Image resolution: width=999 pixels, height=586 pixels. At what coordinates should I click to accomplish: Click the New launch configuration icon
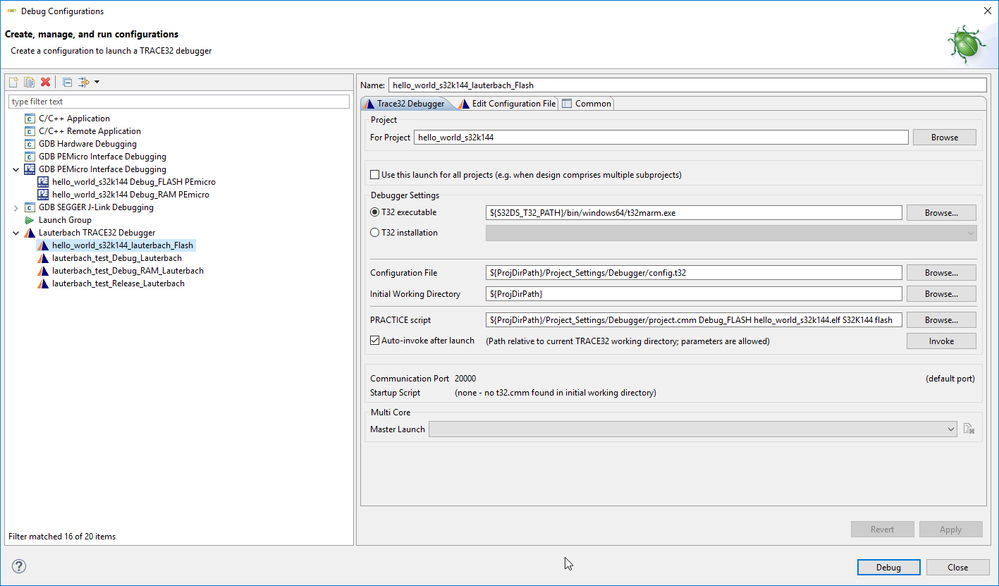(x=13, y=82)
